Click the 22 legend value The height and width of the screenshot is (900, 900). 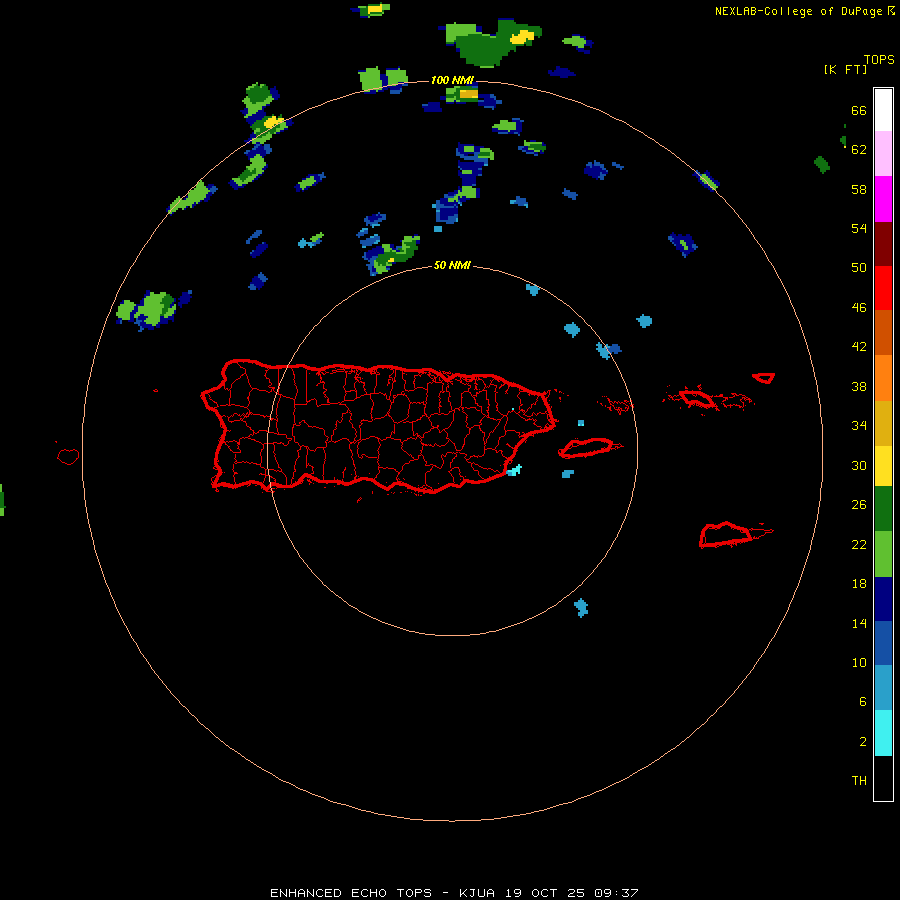(x=859, y=545)
